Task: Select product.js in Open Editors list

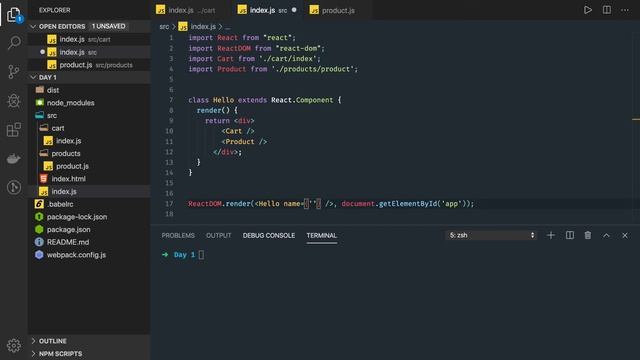Action: tap(89, 65)
